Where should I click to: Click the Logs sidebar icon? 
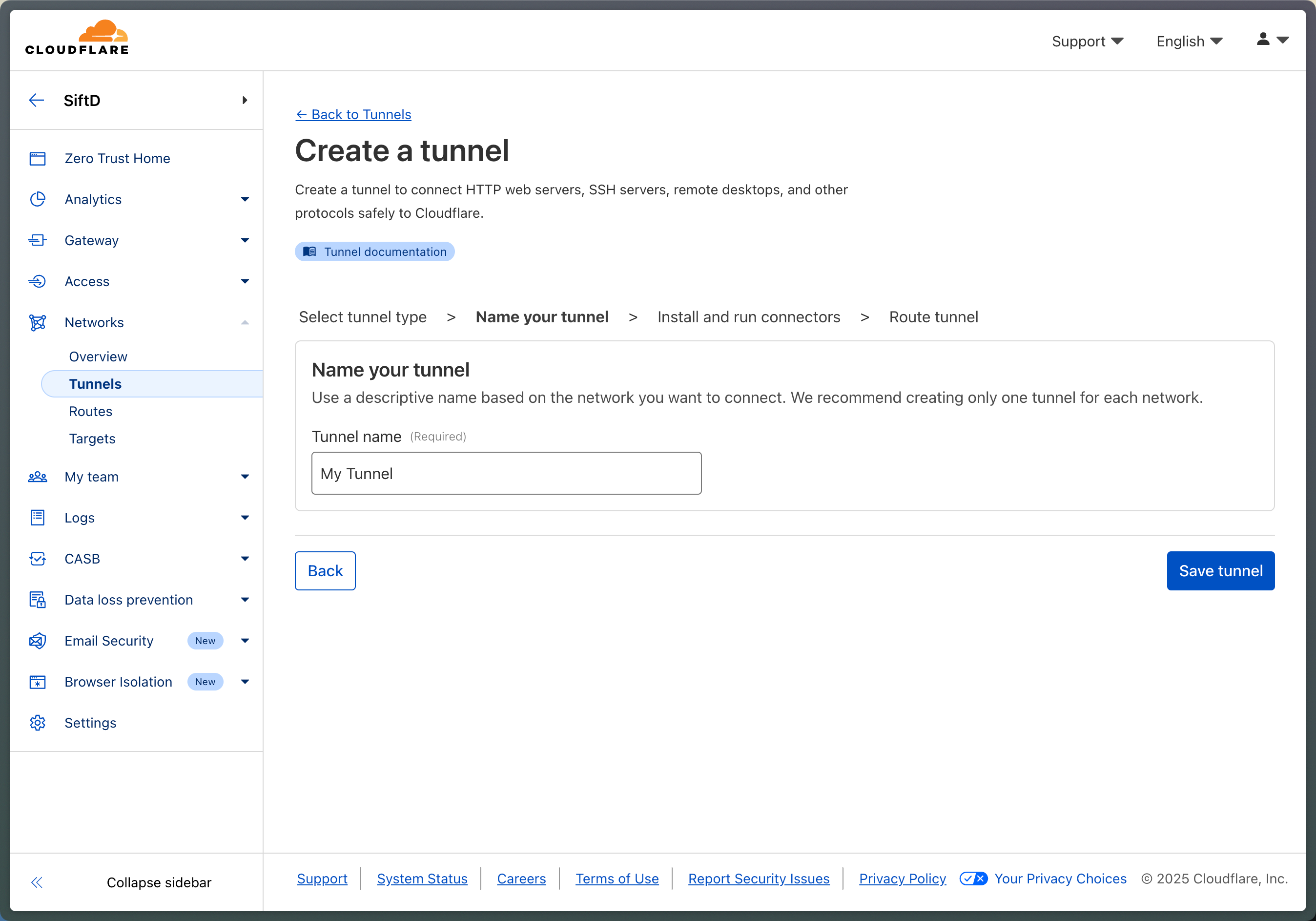coord(37,517)
